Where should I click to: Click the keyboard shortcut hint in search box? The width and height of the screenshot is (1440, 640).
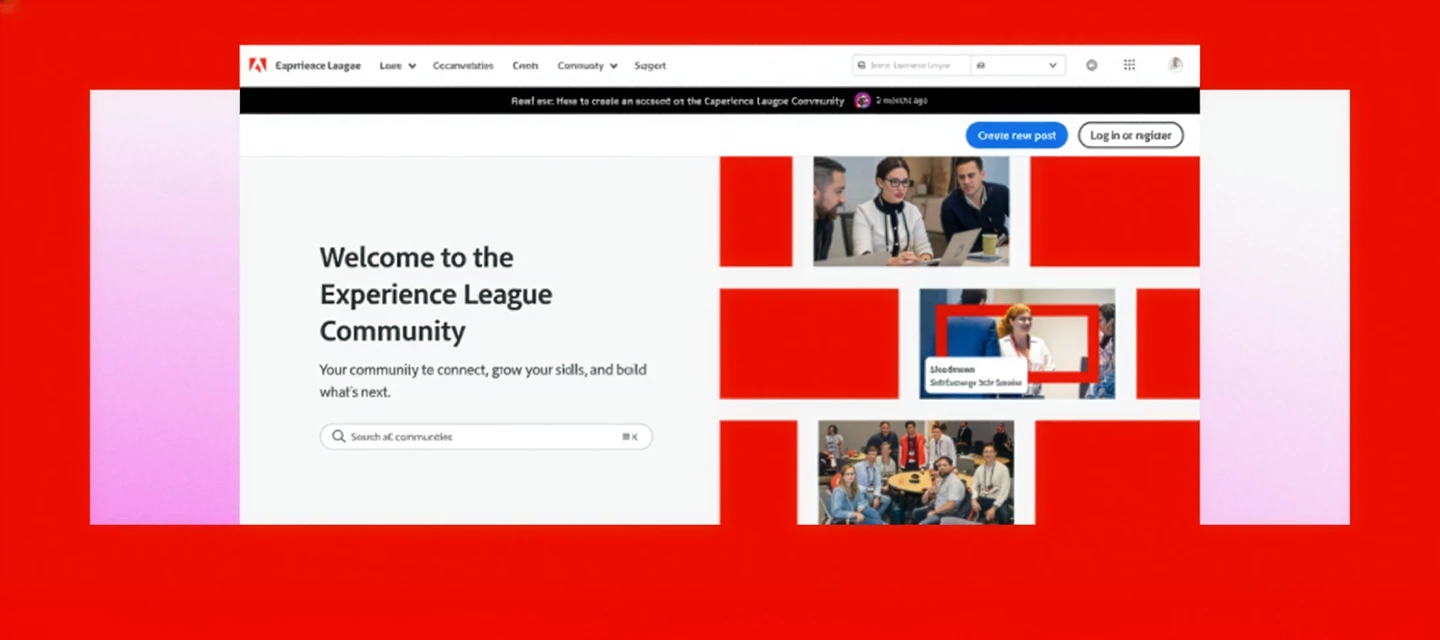[x=630, y=437]
